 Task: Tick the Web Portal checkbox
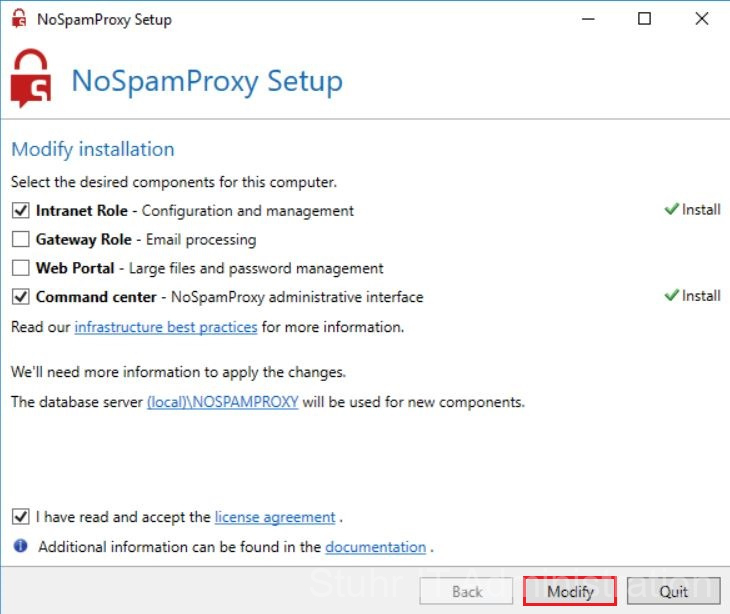tap(20, 268)
